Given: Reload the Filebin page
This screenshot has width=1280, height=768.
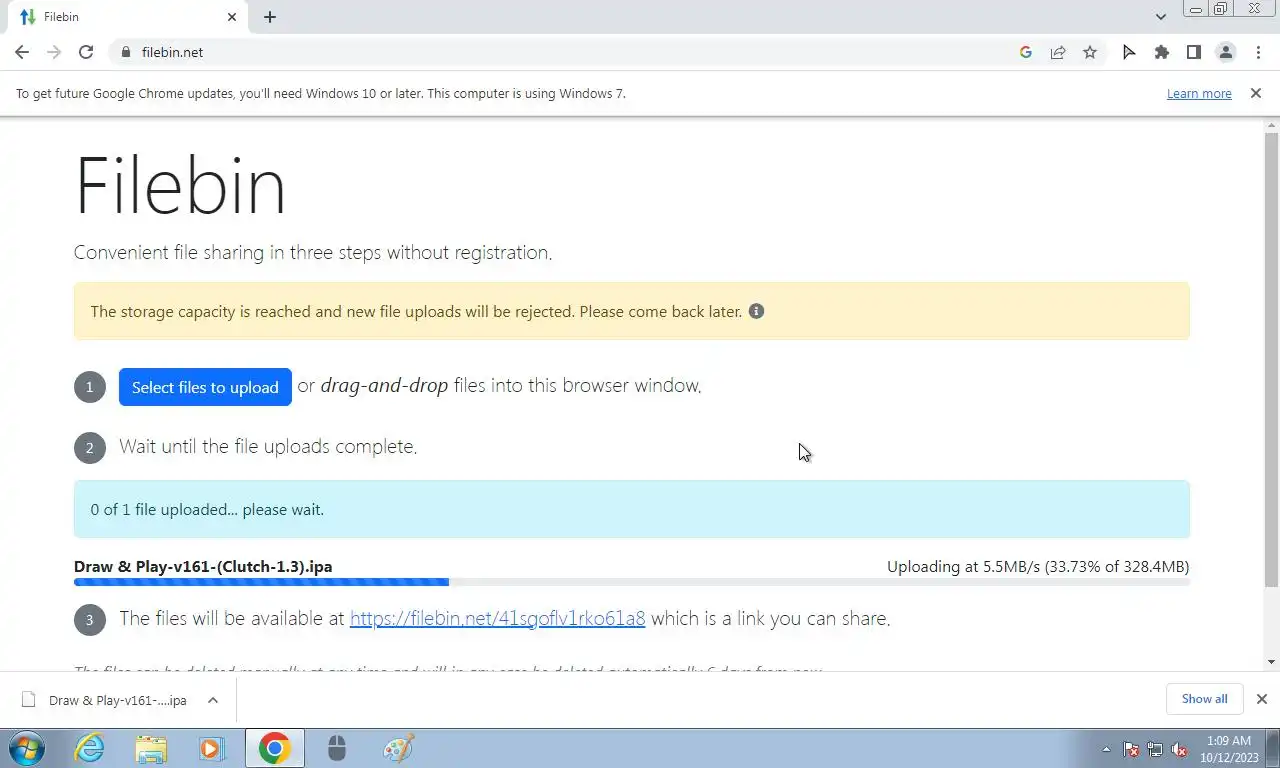Looking at the screenshot, I should [86, 52].
